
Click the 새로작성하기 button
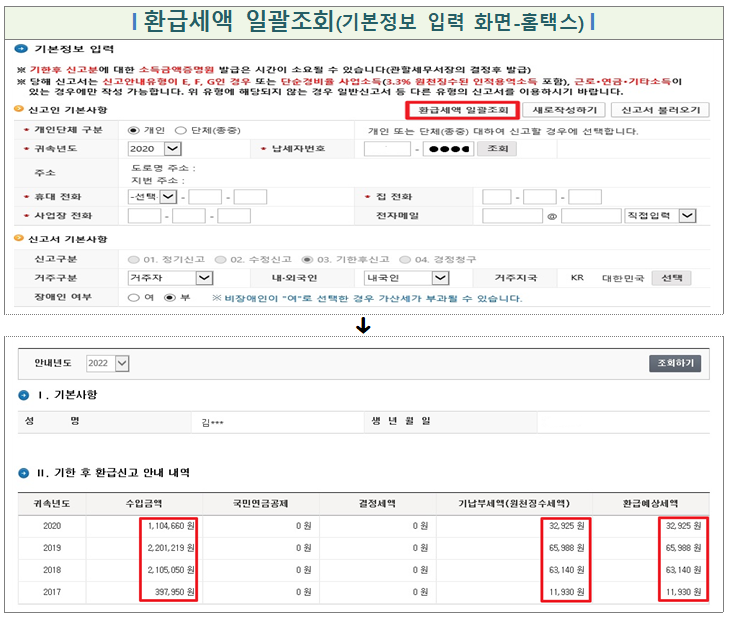click(564, 110)
